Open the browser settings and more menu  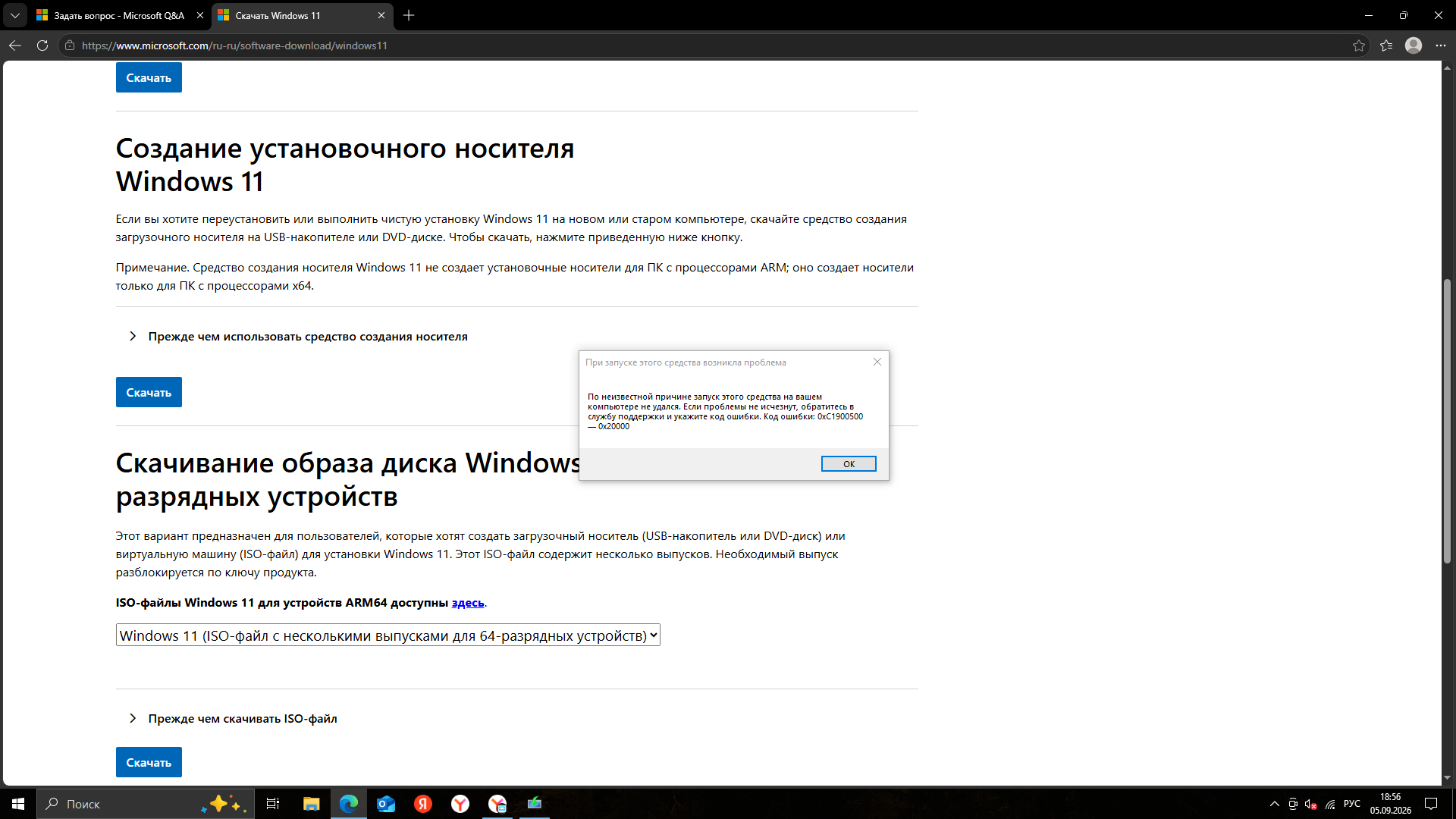[1441, 45]
